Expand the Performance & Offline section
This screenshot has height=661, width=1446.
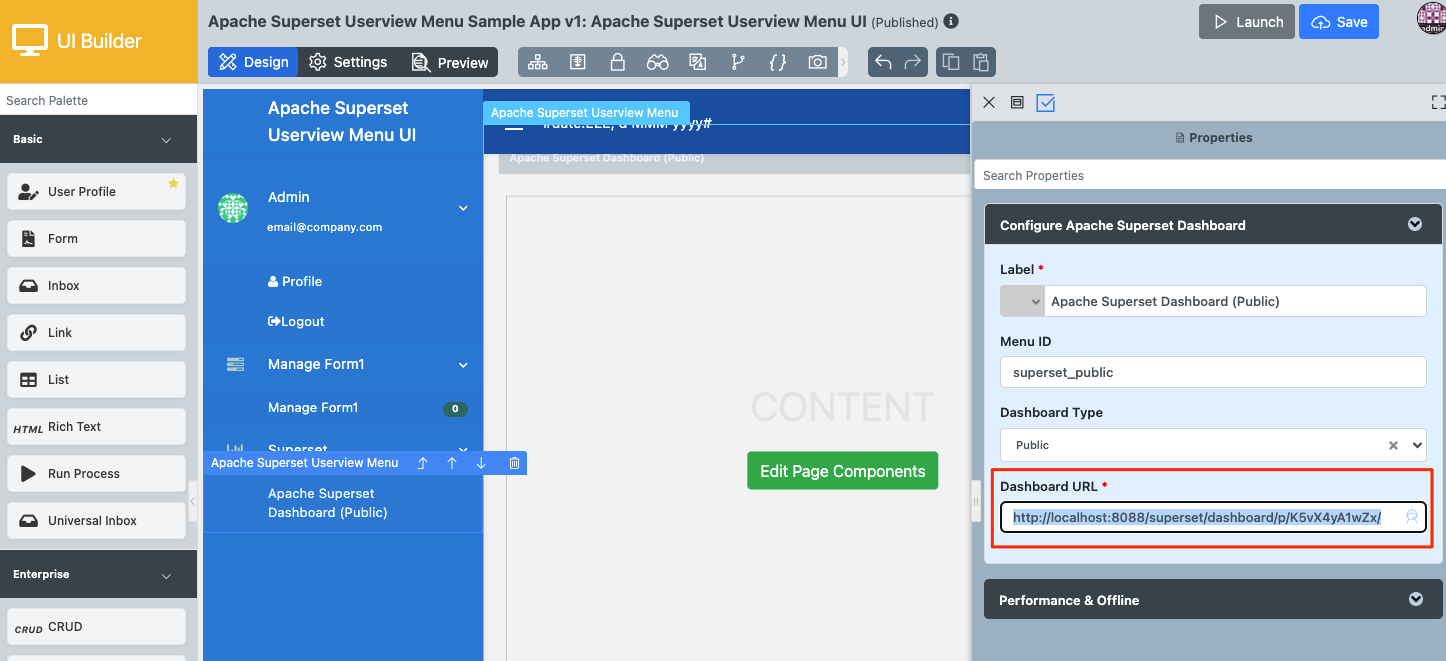(1414, 599)
